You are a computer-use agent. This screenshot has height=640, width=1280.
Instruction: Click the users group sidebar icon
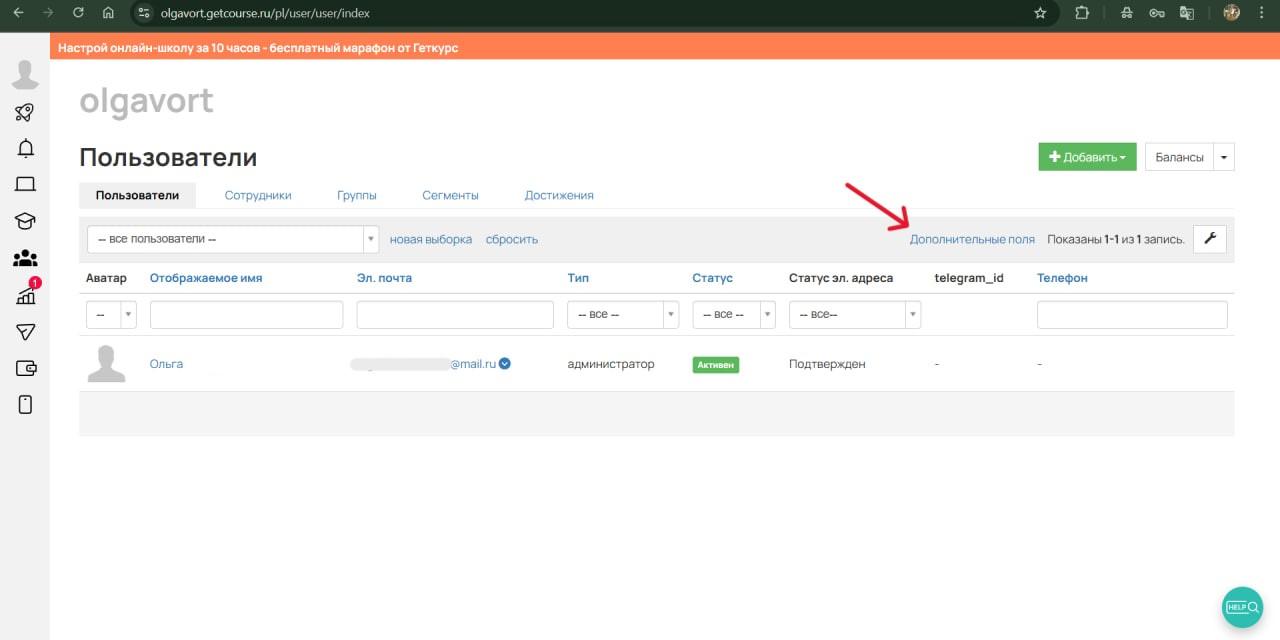click(25, 258)
